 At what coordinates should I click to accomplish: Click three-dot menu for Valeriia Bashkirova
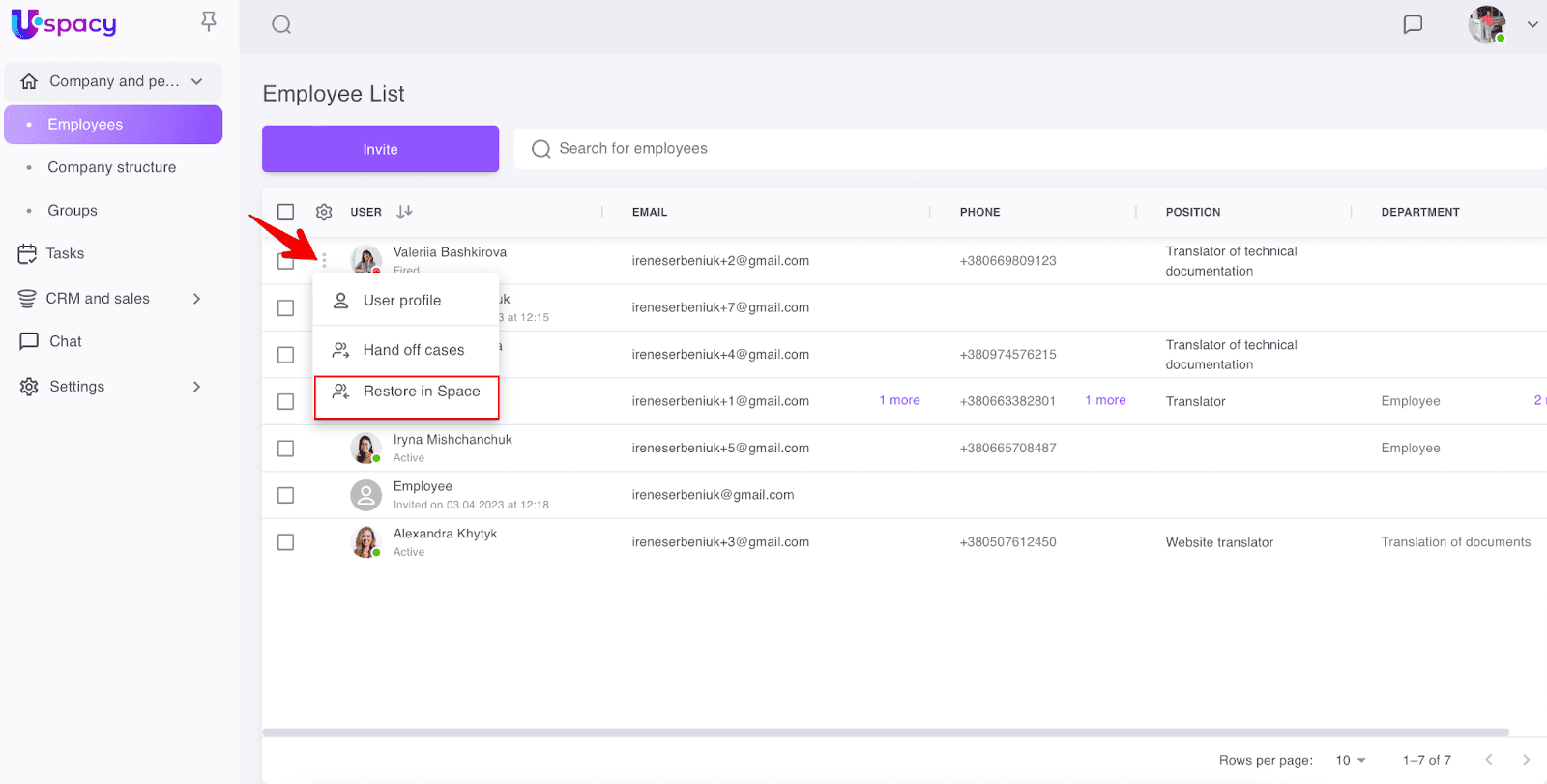point(324,260)
